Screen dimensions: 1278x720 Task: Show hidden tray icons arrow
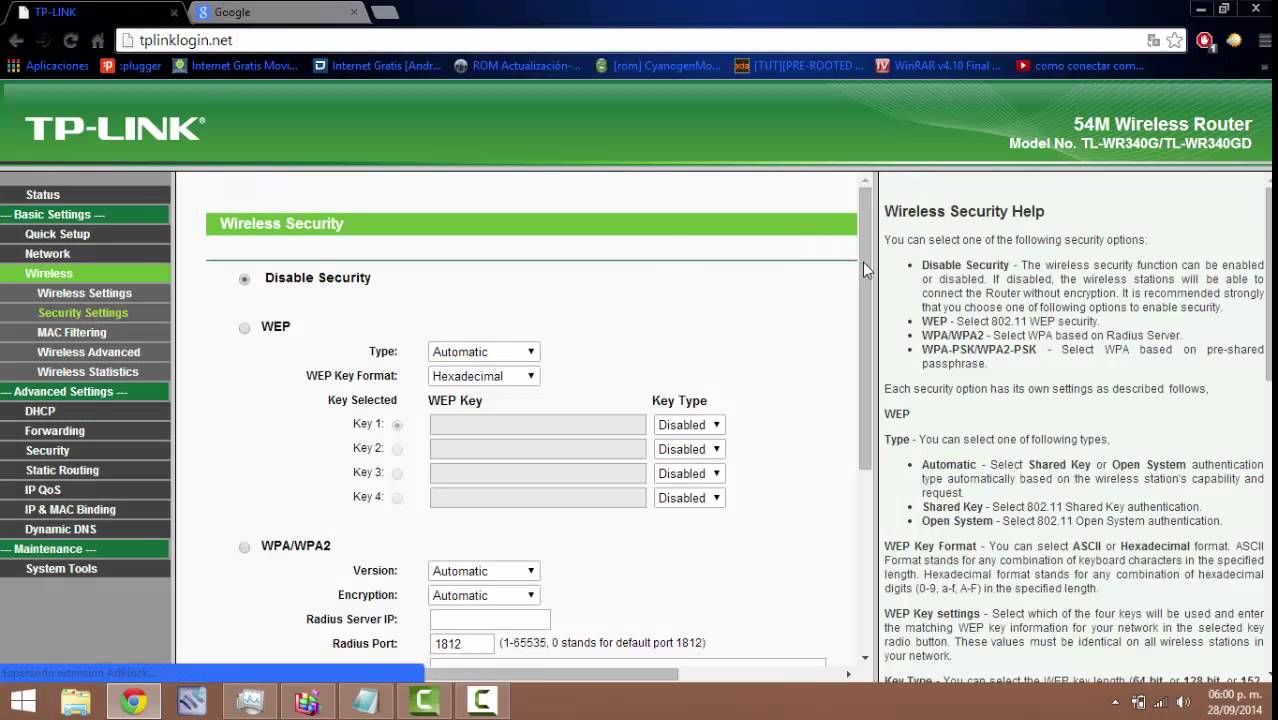[1116, 702]
